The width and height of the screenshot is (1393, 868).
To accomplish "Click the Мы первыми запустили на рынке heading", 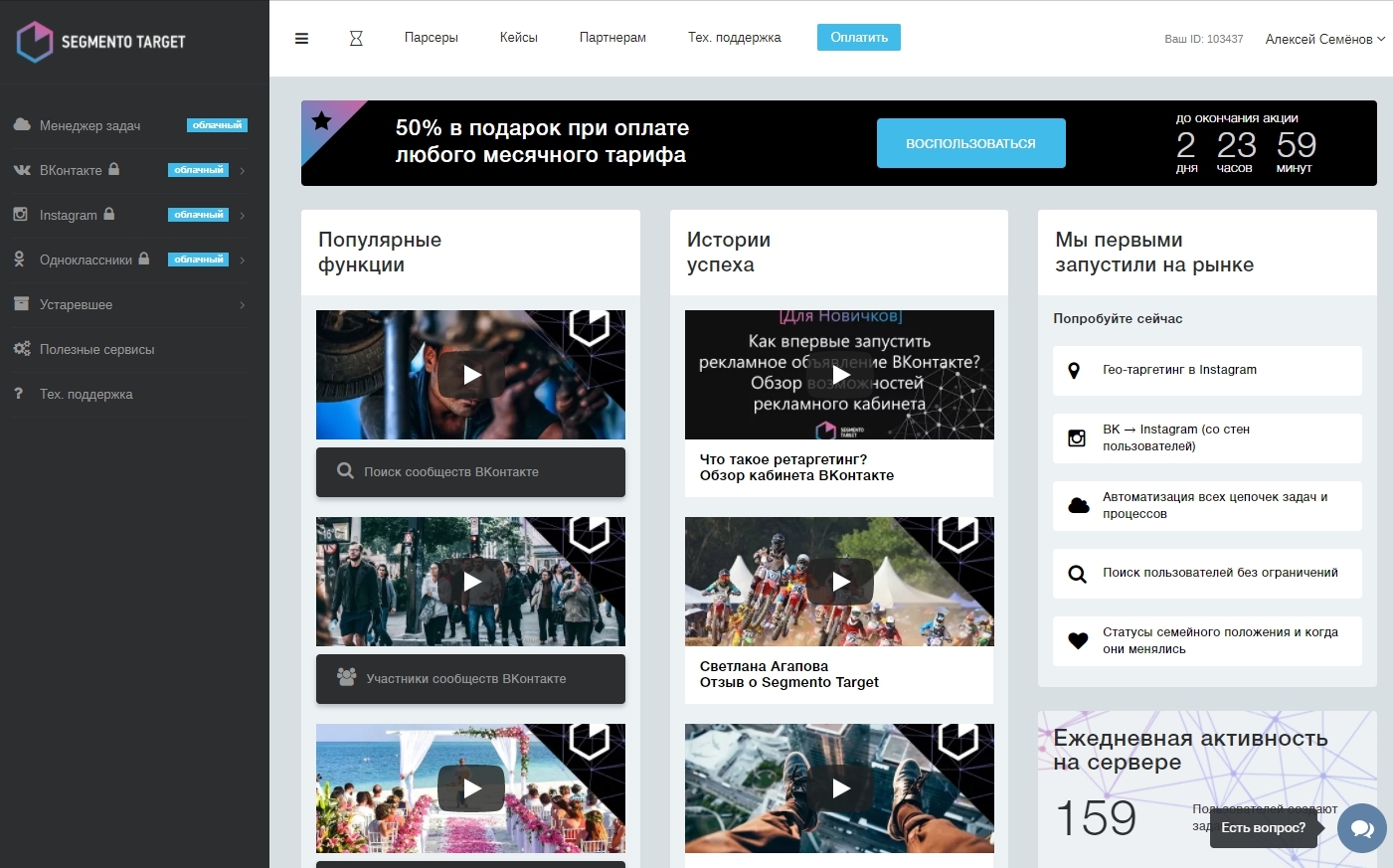I will (x=1154, y=253).
